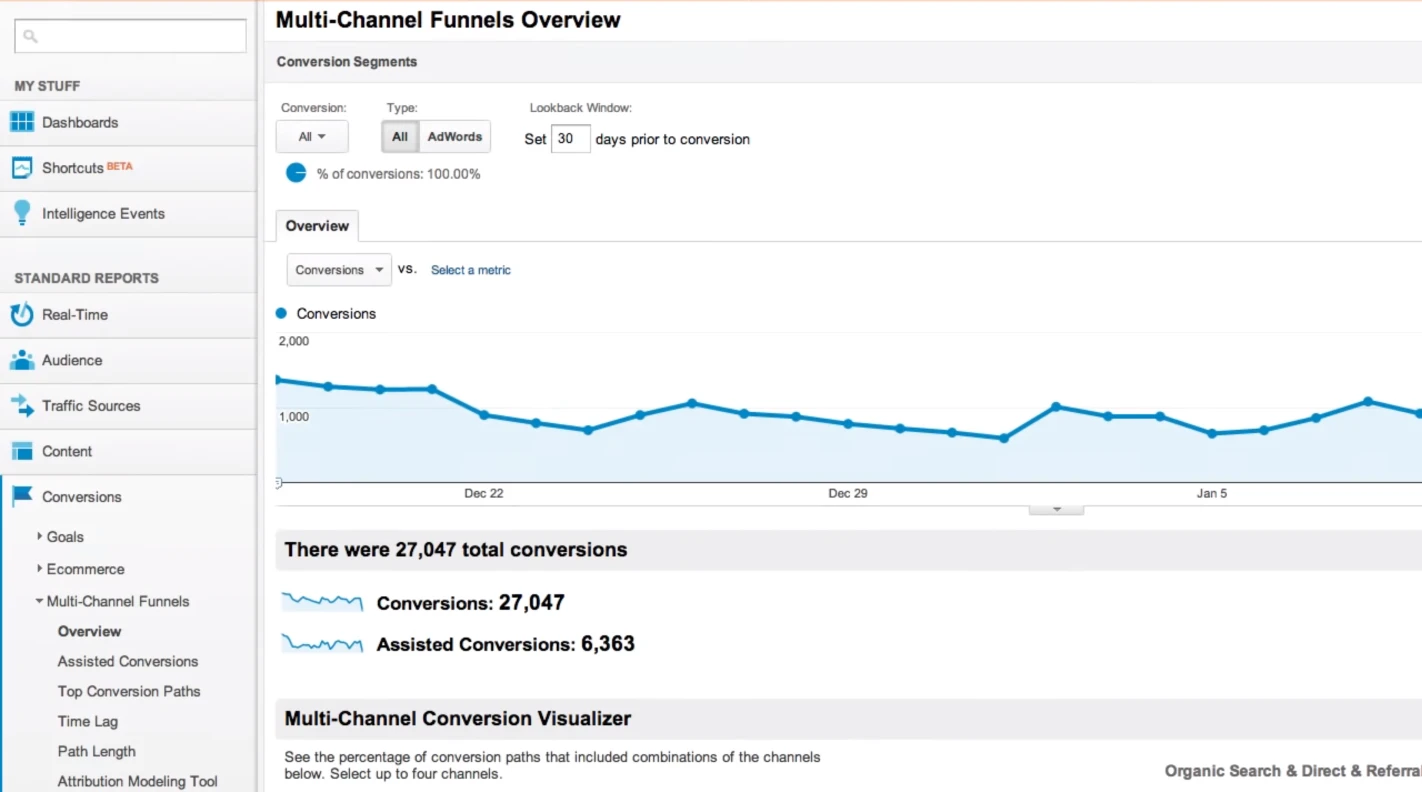Viewport: 1422px width, 792px height.
Task: Select the Traffic Sources icon
Action: (x=21, y=406)
